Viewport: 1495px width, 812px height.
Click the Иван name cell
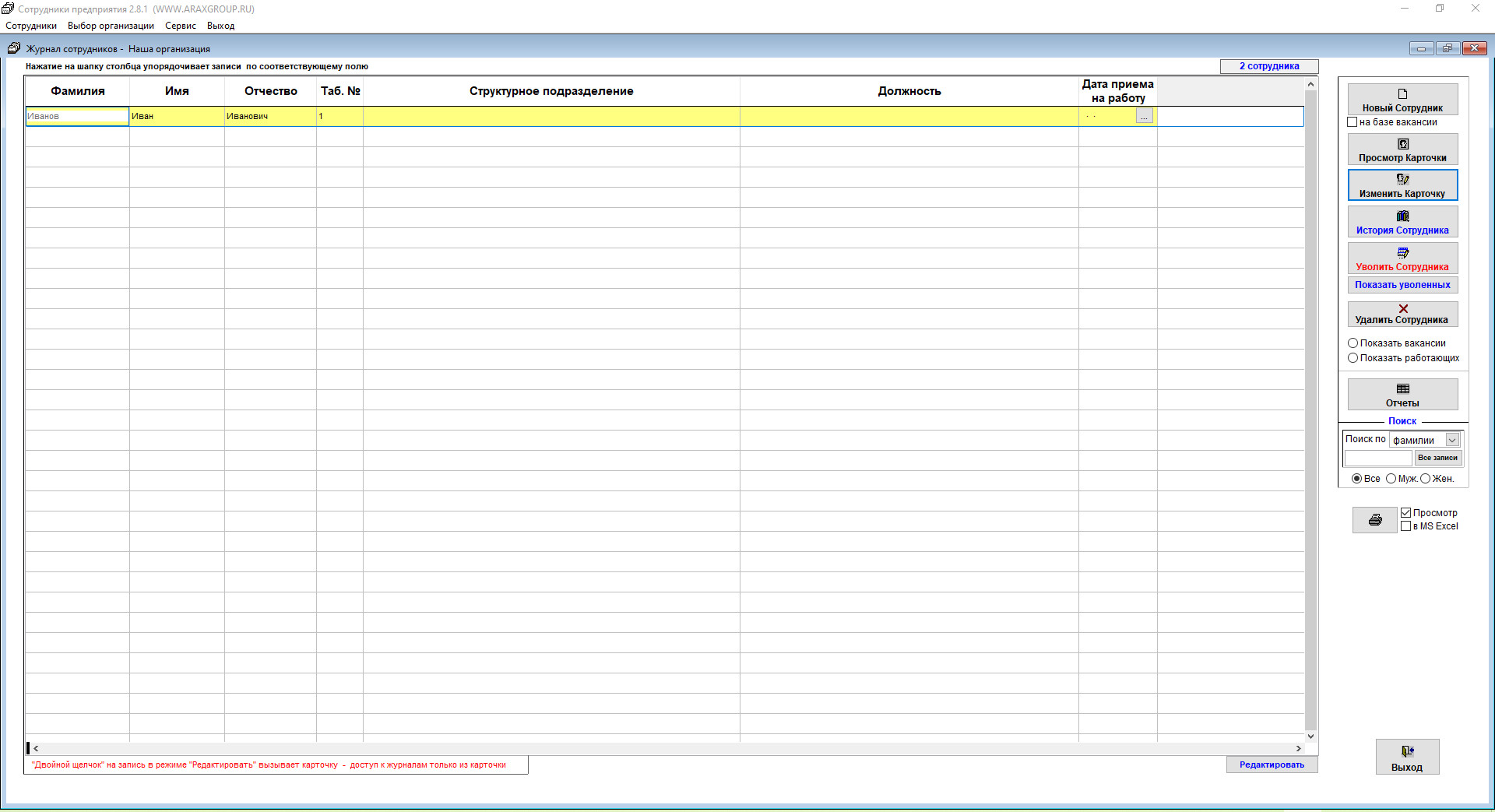(x=177, y=116)
